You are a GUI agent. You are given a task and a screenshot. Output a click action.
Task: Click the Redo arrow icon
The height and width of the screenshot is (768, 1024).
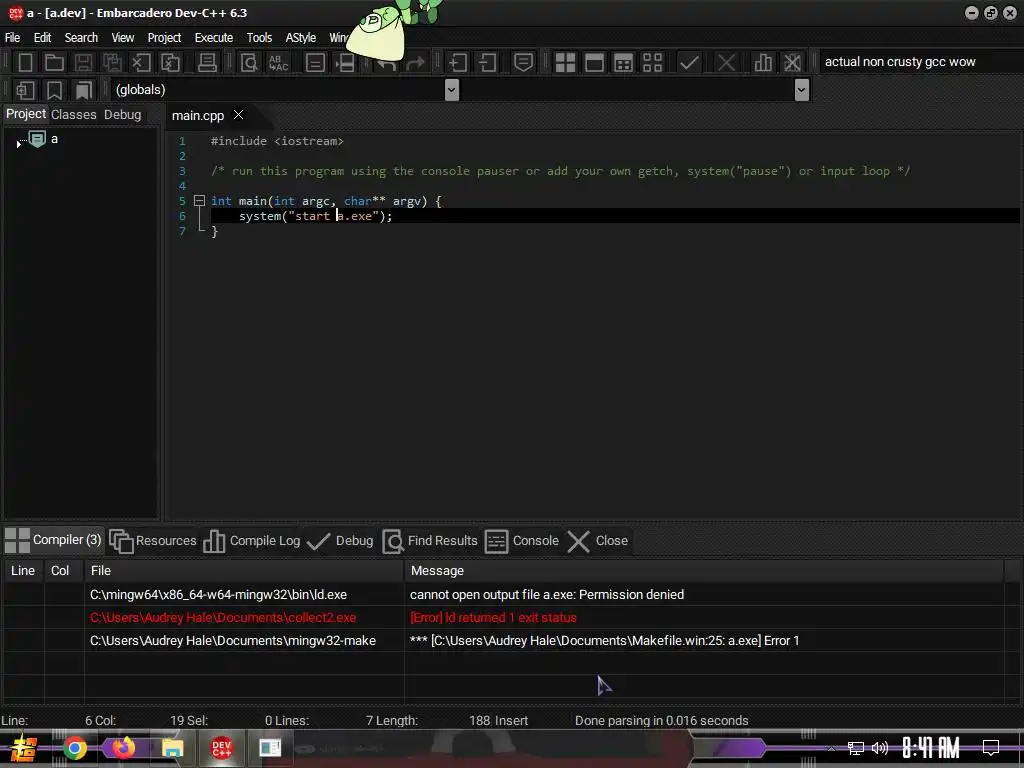pos(415,63)
